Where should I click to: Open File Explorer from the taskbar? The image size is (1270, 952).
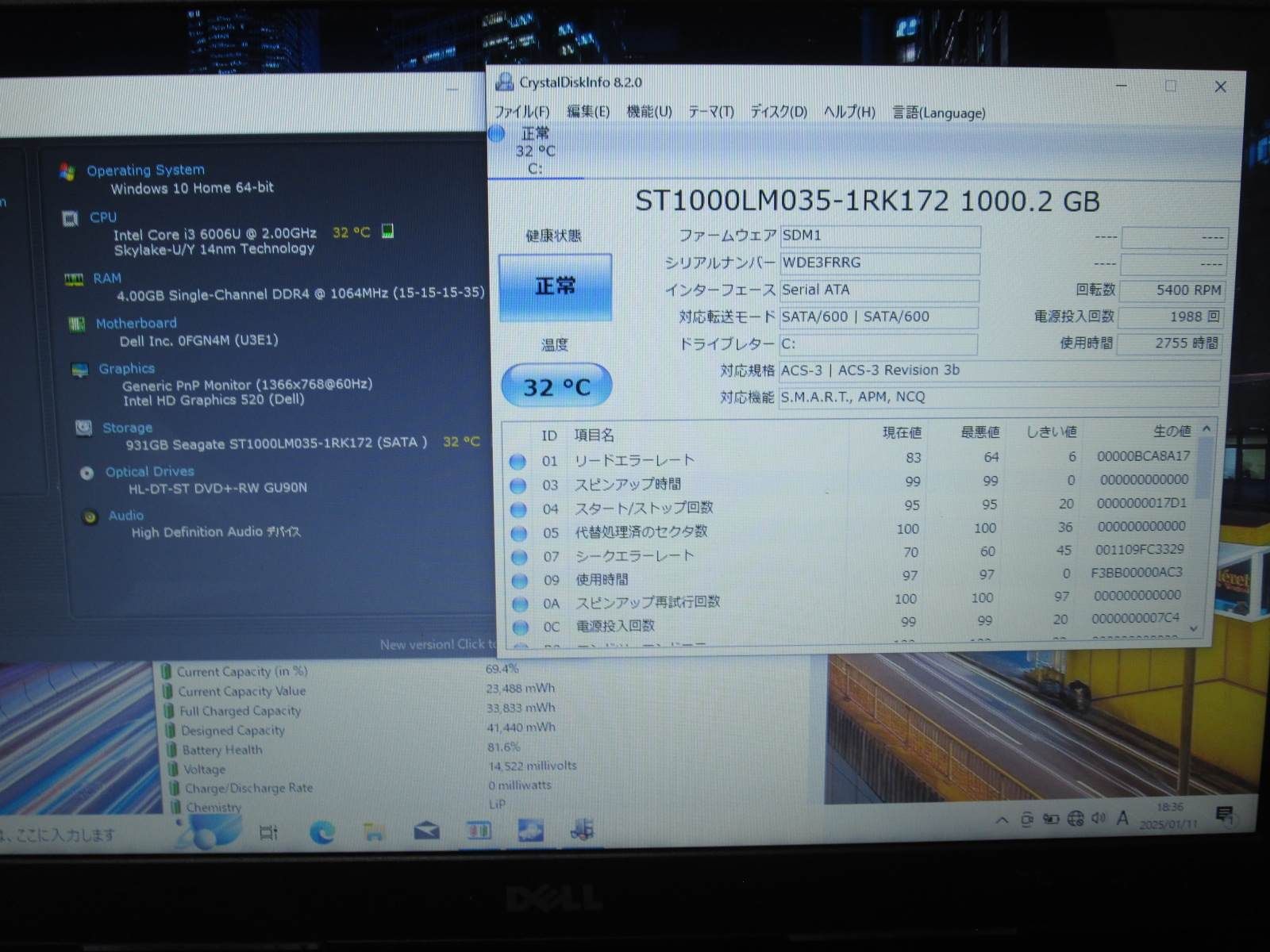pyautogui.click(x=374, y=831)
